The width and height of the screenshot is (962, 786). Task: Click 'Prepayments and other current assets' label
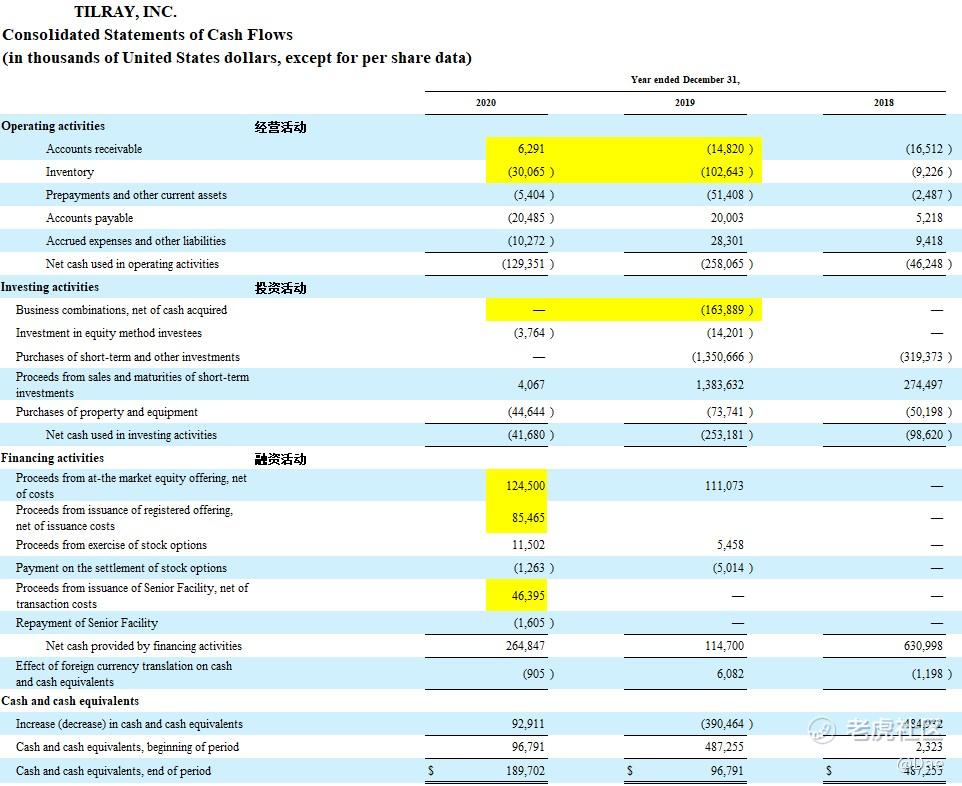pyautogui.click(x=136, y=195)
